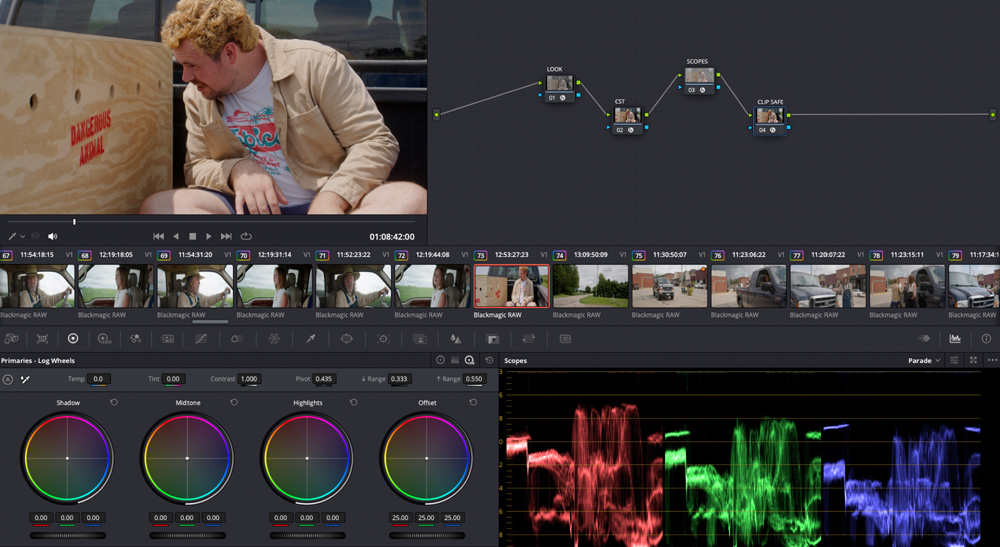
Task: Open the Power Window palette
Action: coord(346,339)
